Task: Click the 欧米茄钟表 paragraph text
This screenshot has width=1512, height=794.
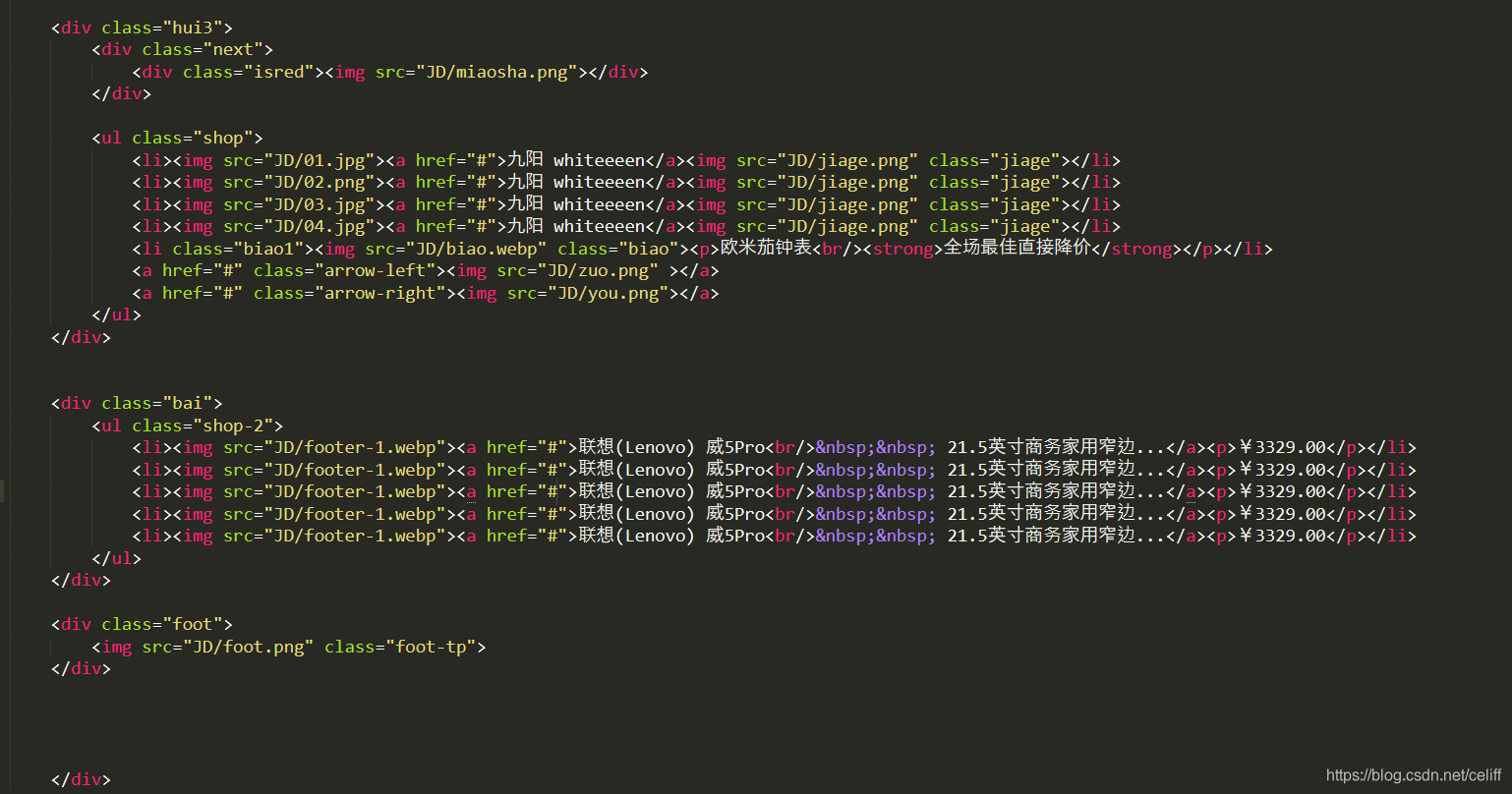Action: (x=767, y=249)
